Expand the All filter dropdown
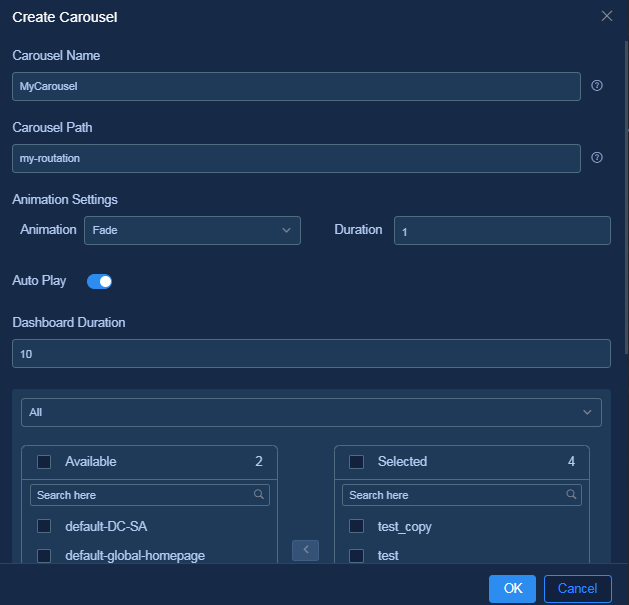 coord(311,412)
